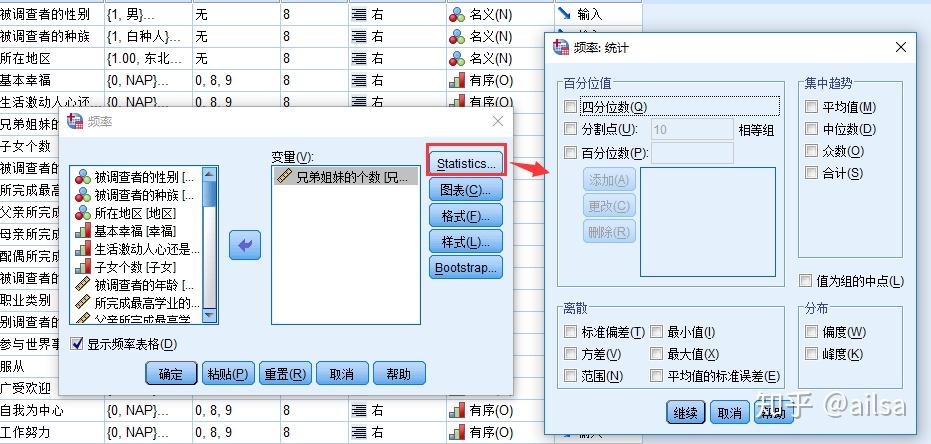Viewport: 931px width, 444px height.
Task: Untick 显示频率表格(D) checkbox
Action: tap(78, 344)
